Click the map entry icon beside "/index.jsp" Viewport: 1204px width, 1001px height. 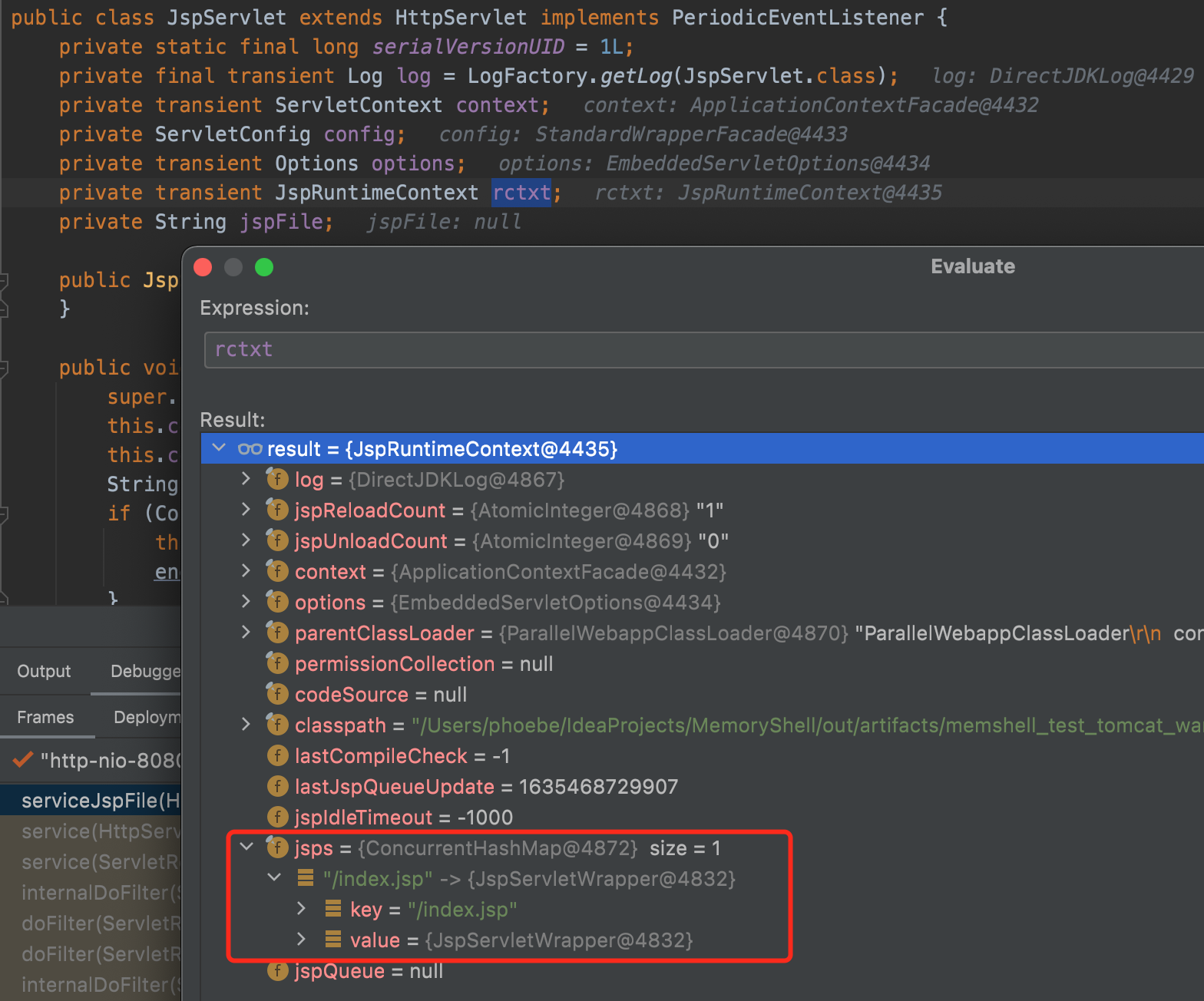point(306,877)
